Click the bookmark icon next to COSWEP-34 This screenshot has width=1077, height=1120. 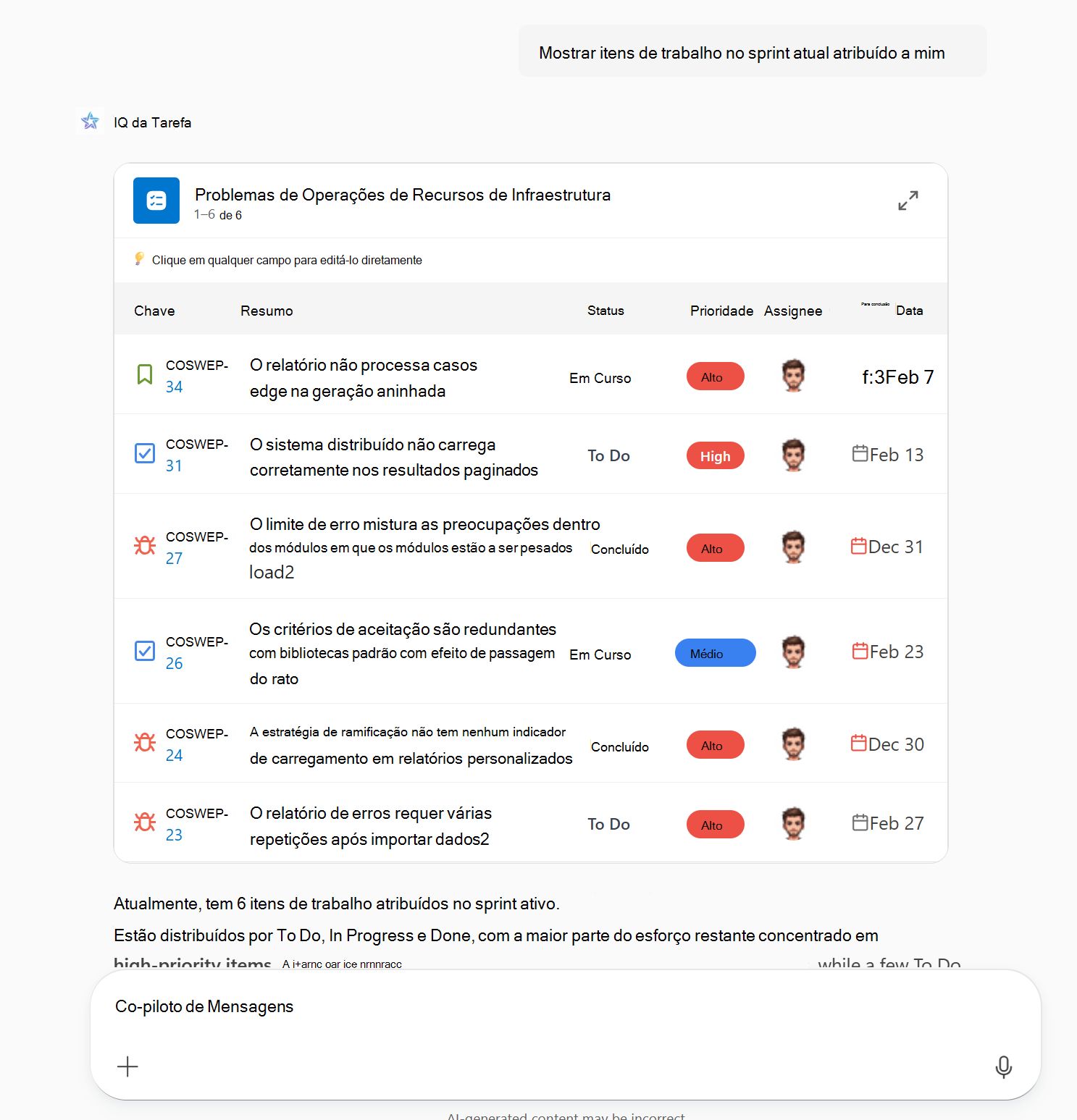pyautogui.click(x=145, y=374)
